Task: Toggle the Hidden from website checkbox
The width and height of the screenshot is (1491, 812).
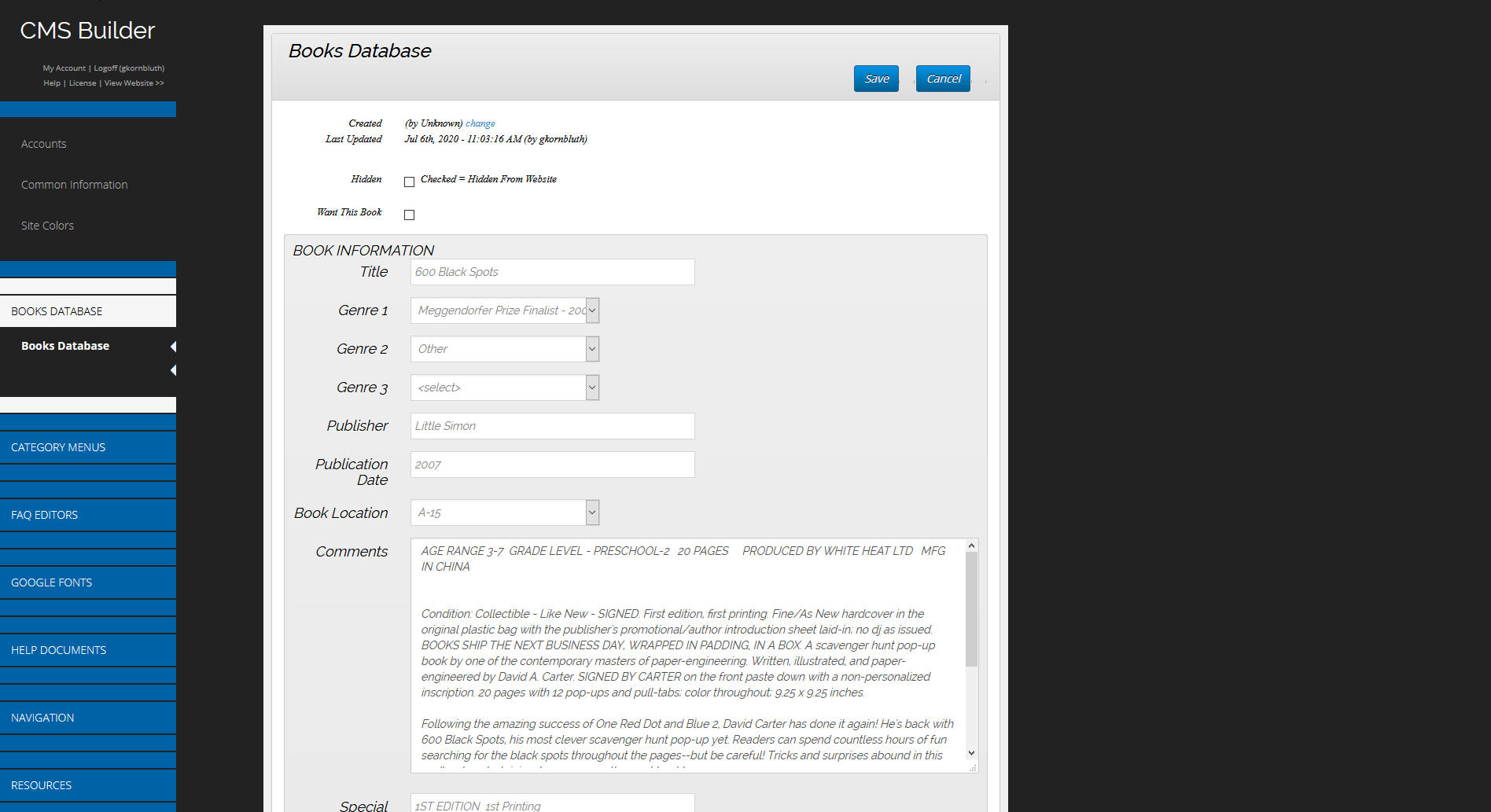Action: click(x=409, y=182)
